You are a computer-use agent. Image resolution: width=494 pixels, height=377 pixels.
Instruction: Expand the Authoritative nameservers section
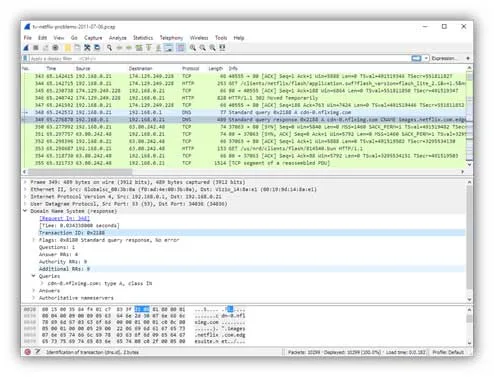point(34,298)
